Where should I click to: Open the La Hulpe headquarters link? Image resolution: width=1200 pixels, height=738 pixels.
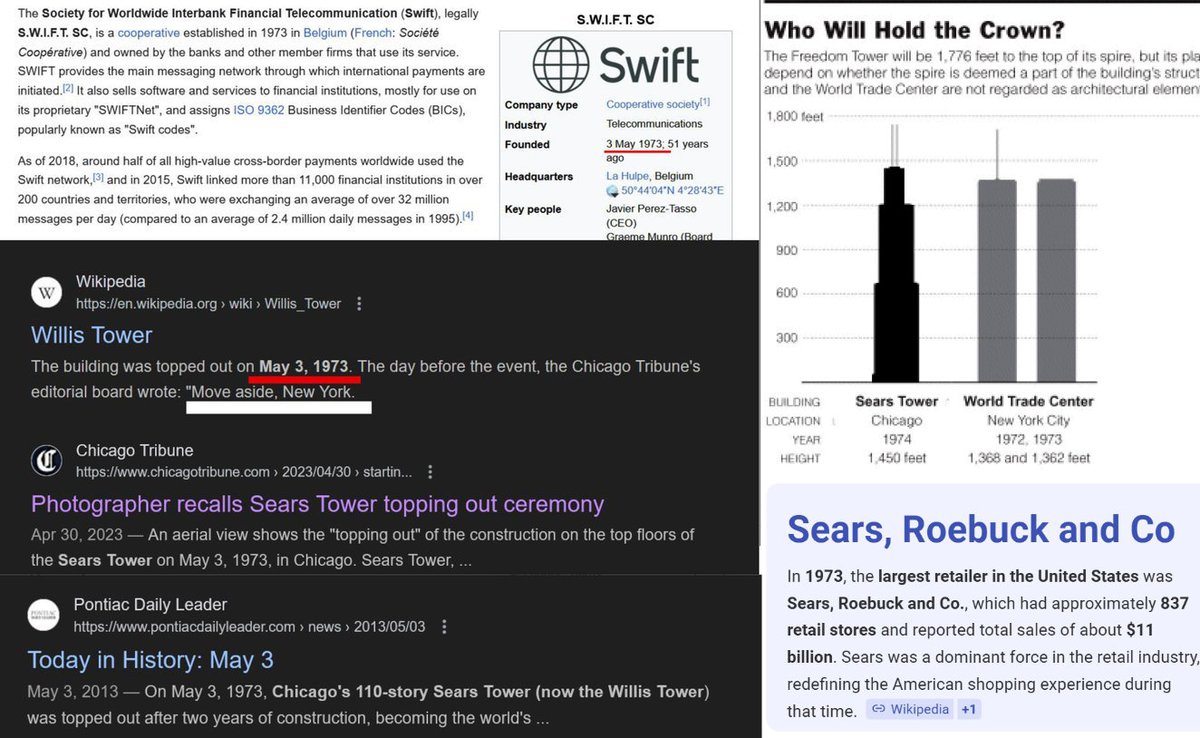(627, 176)
